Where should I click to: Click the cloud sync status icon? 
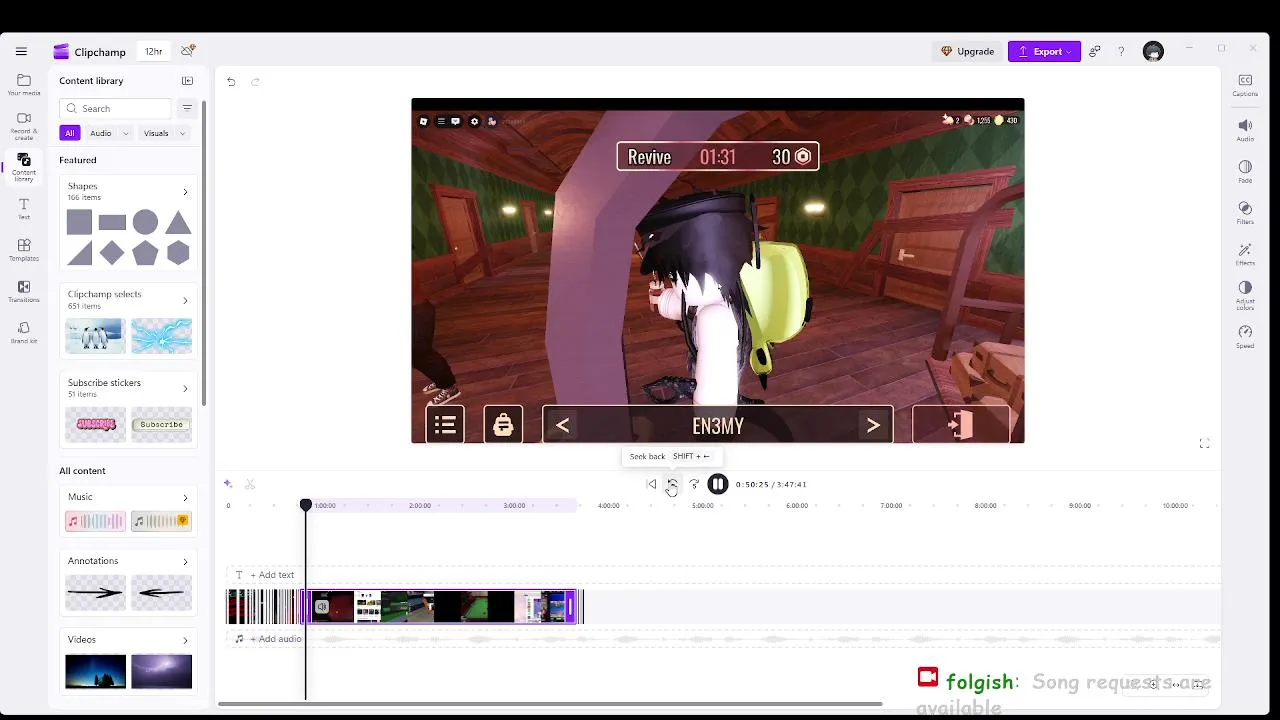tap(188, 50)
